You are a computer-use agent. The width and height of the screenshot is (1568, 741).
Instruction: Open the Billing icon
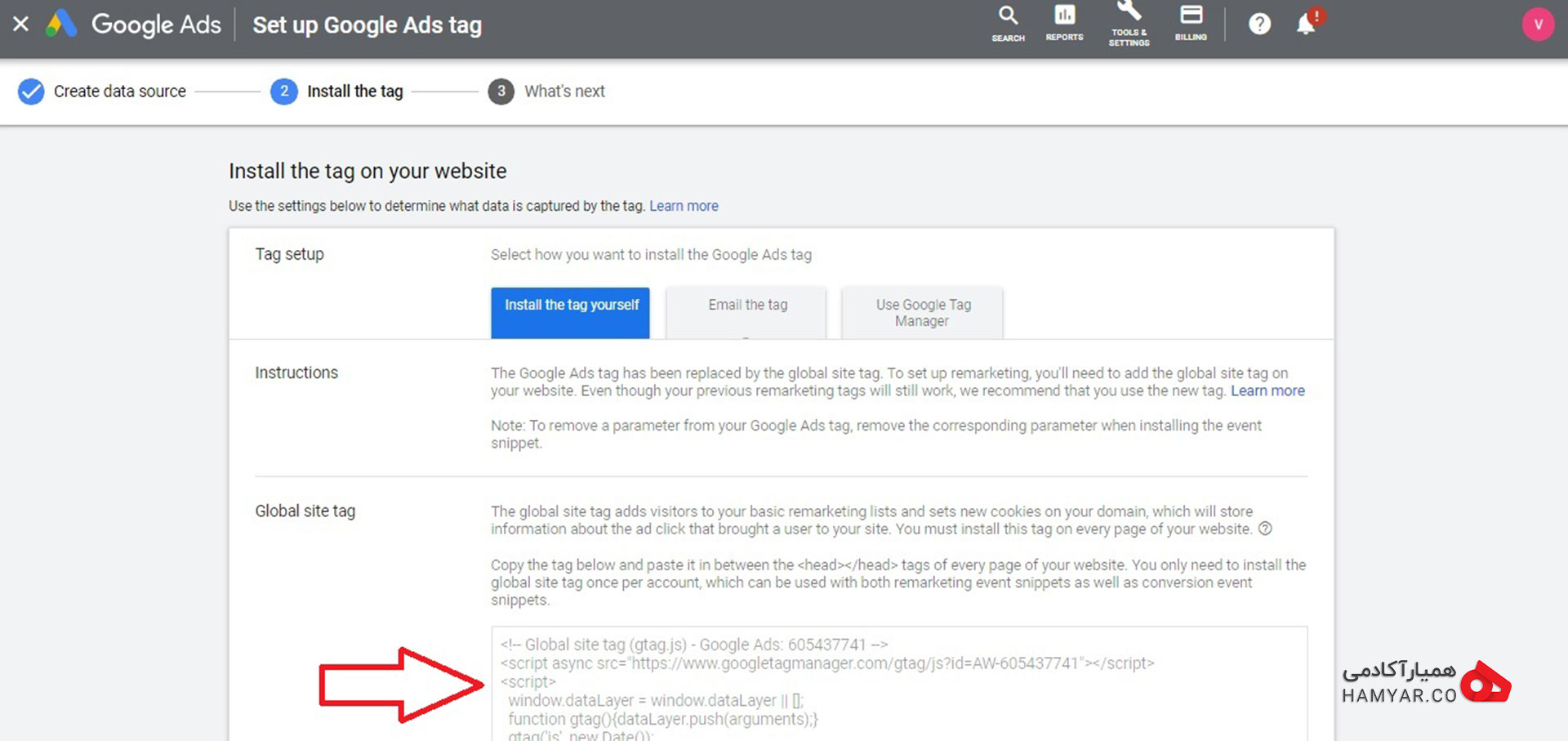pos(1191,23)
